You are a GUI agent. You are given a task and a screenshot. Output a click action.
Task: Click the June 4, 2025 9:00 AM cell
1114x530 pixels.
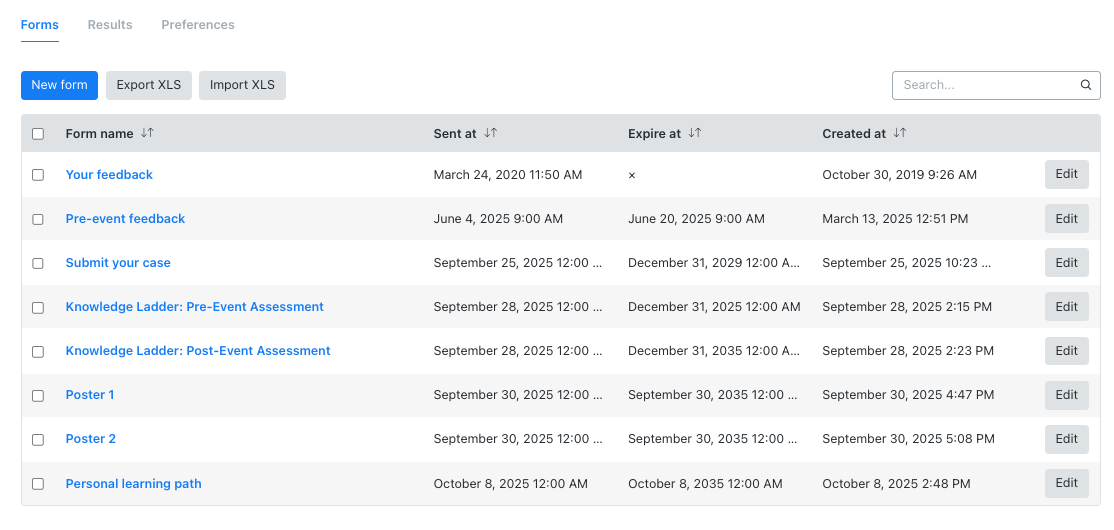[x=498, y=219]
